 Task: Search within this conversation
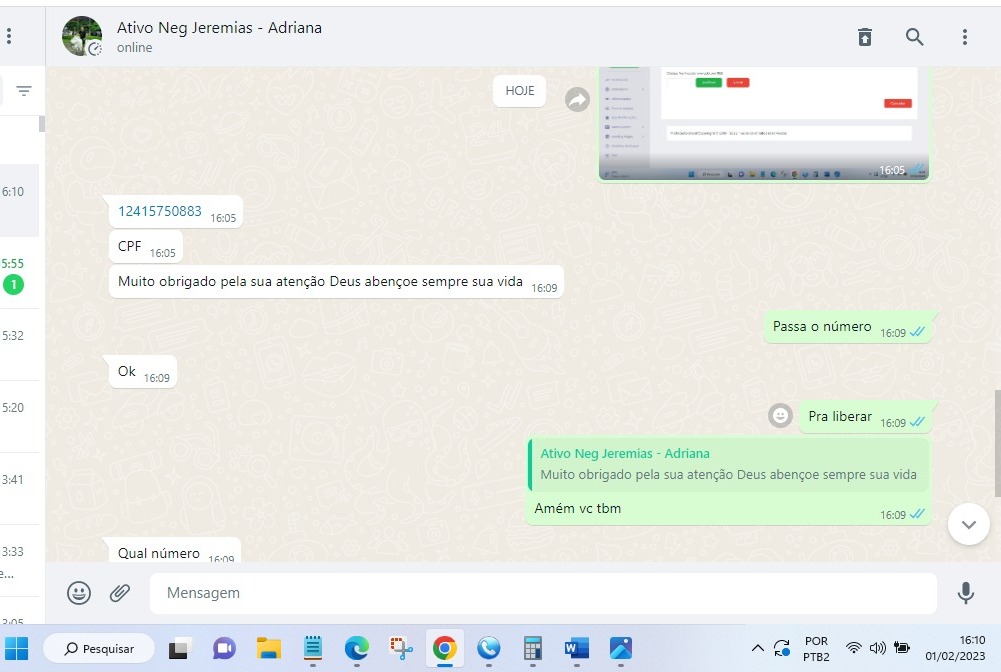(914, 37)
